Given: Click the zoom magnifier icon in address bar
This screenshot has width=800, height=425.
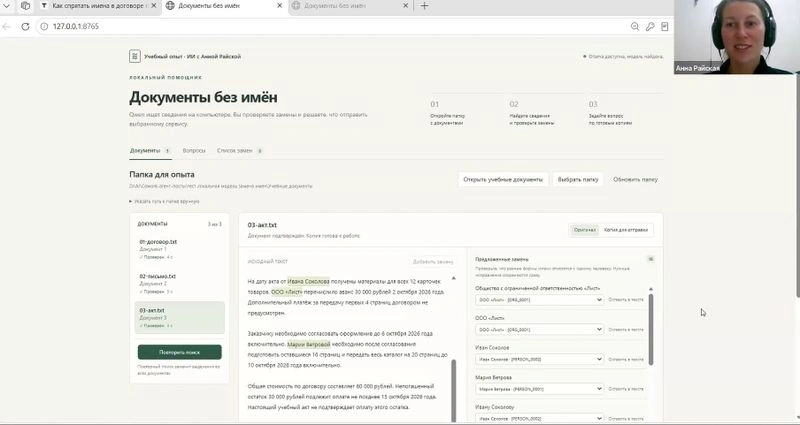Looking at the screenshot, I should [635, 27].
